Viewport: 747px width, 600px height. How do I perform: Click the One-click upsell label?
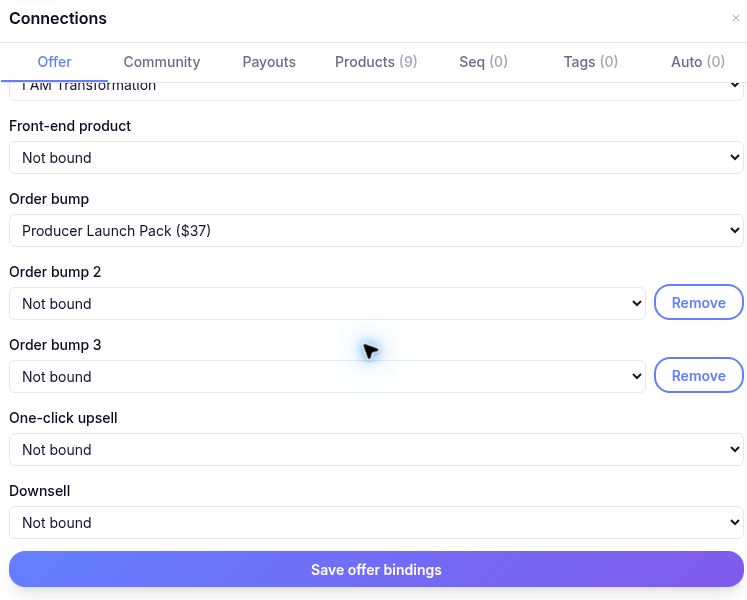click(x=63, y=417)
